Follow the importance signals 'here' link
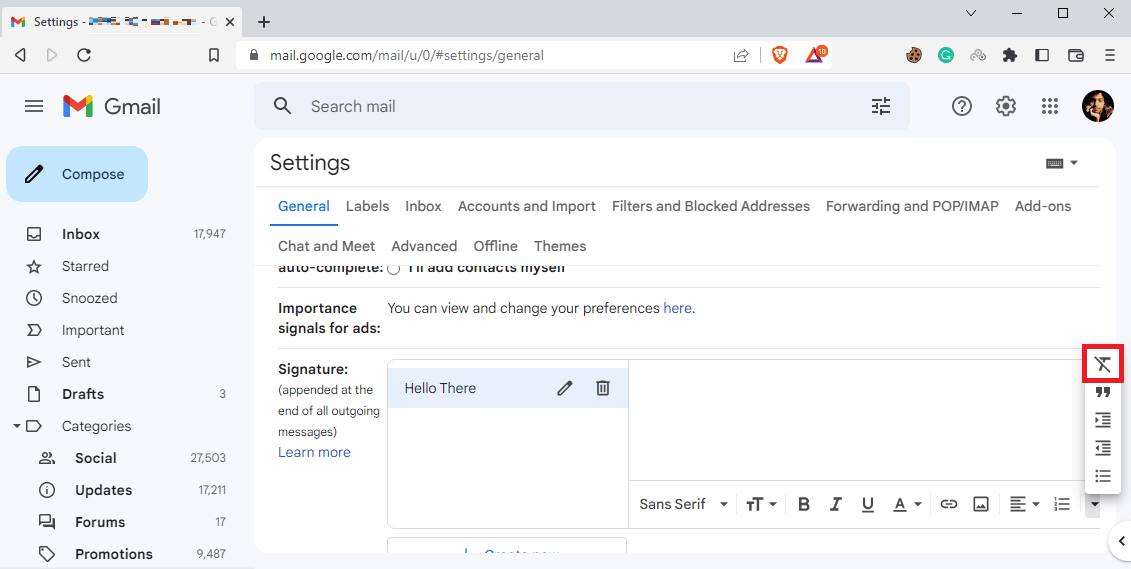The height and width of the screenshot is (569, 1131). coord(677,308)
